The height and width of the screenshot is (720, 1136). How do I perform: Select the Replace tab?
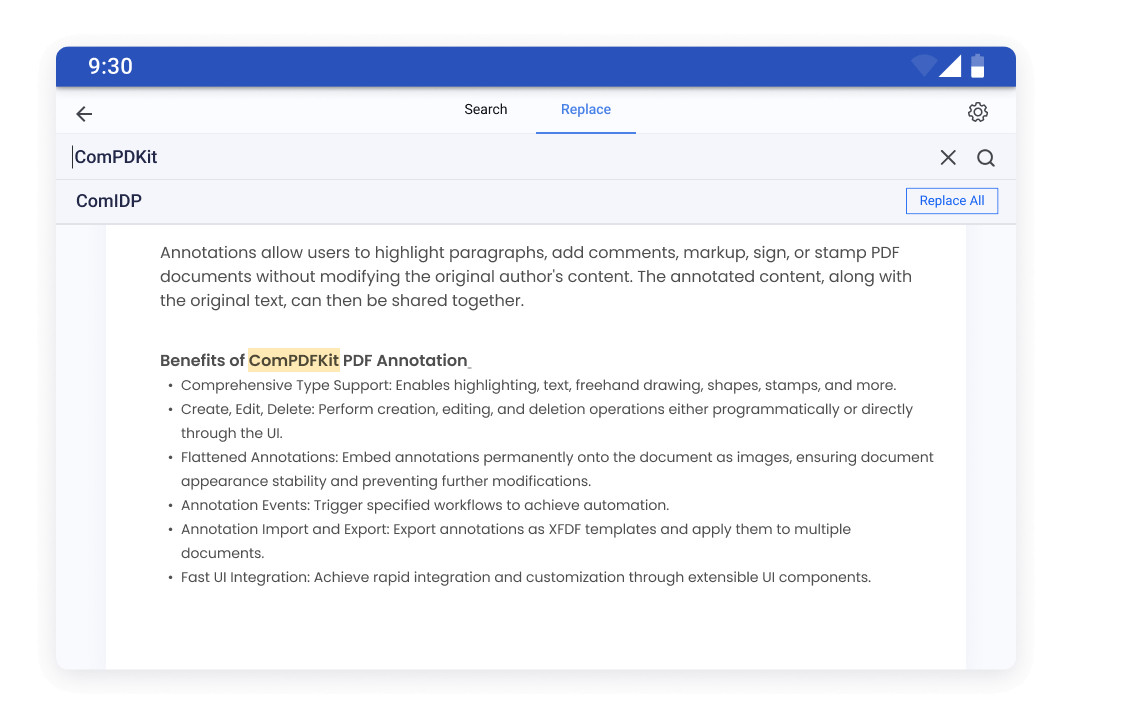(585, 109)
